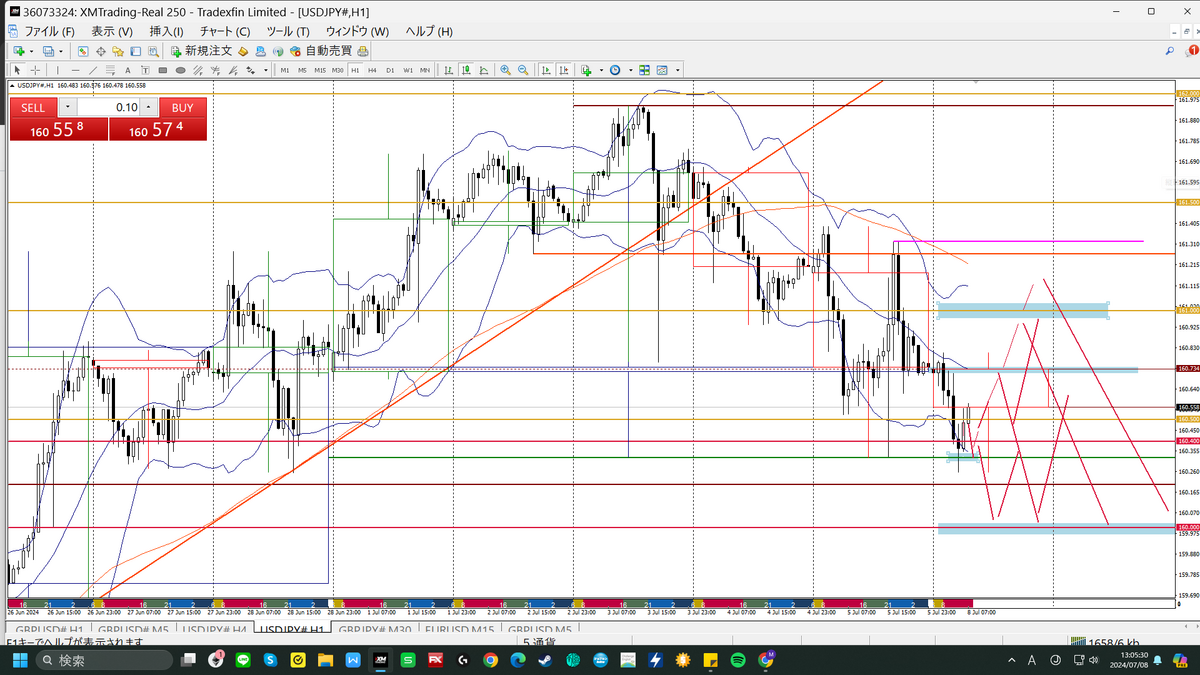Viewport: 1200px width, 675px height.
Task: Open the new chart toolbar icon
Action: click(x=19, y=51)
